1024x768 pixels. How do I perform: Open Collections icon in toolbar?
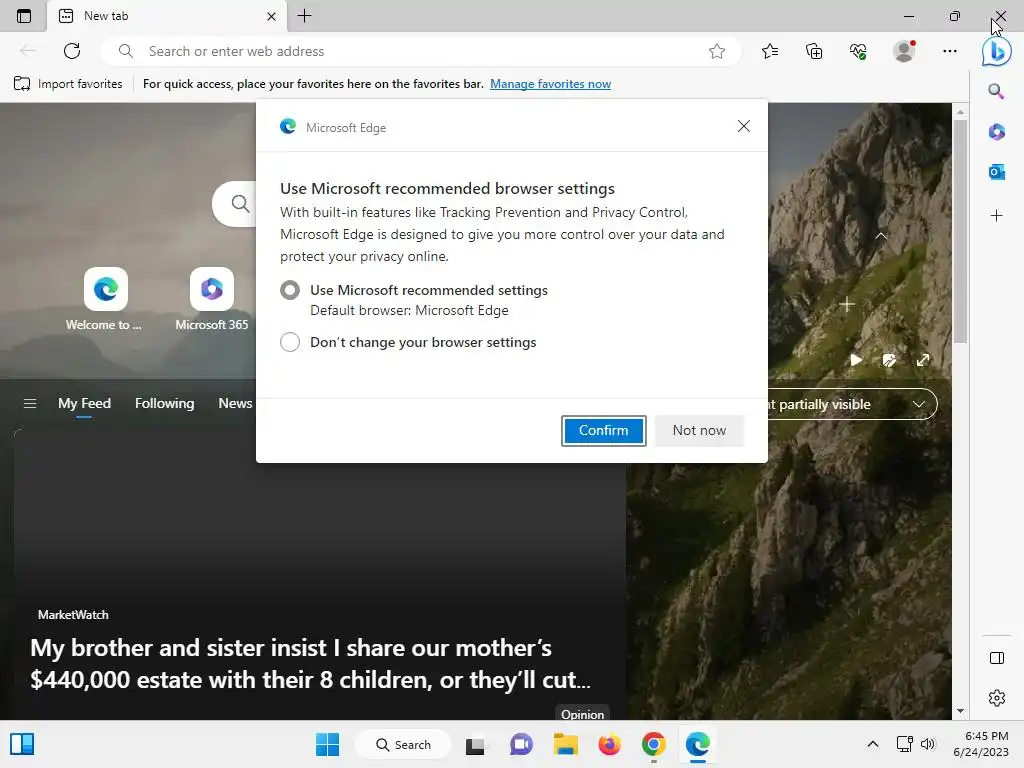814,51
